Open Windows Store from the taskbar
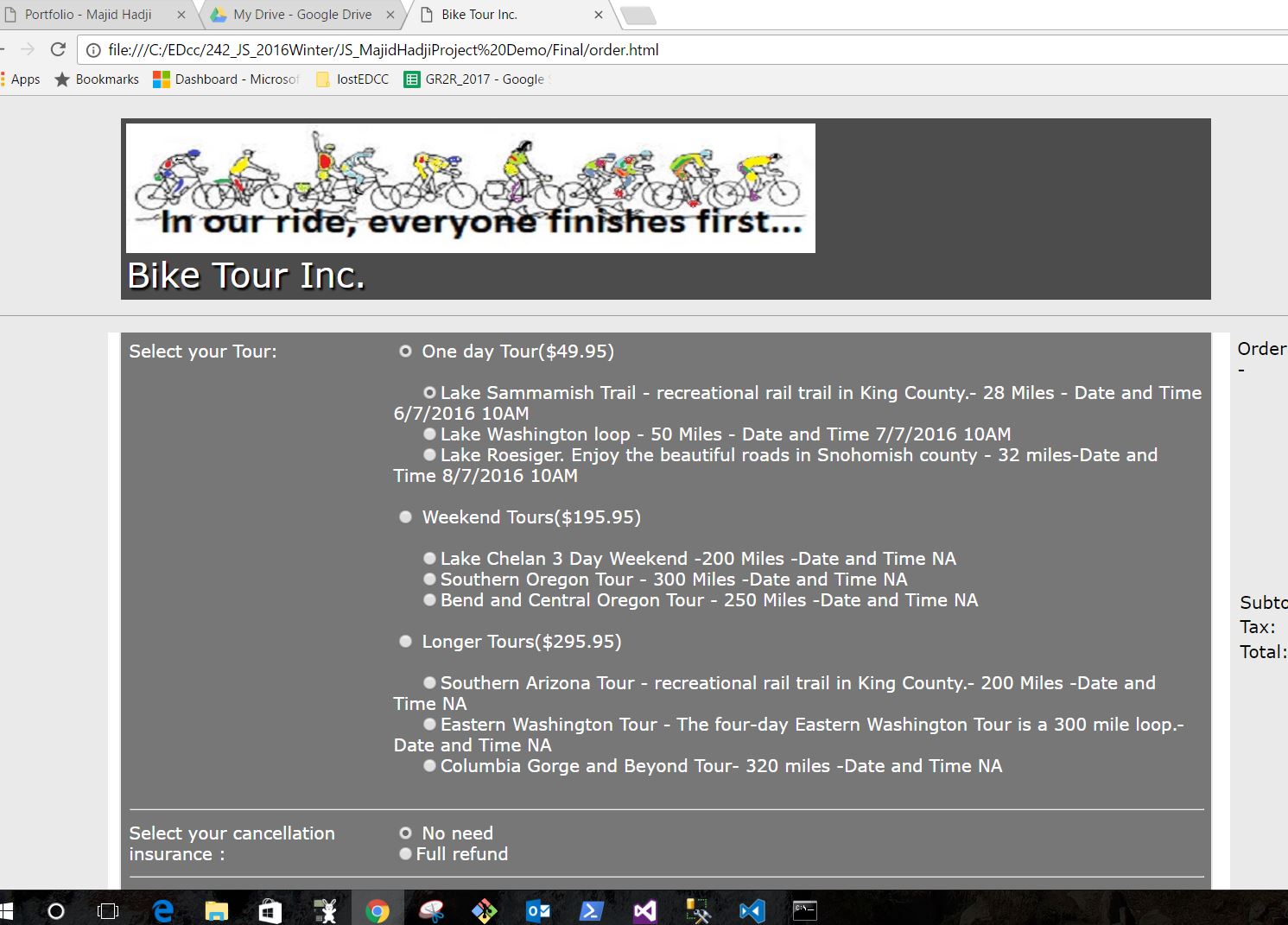1288x925 pixels. pos(270,910)
